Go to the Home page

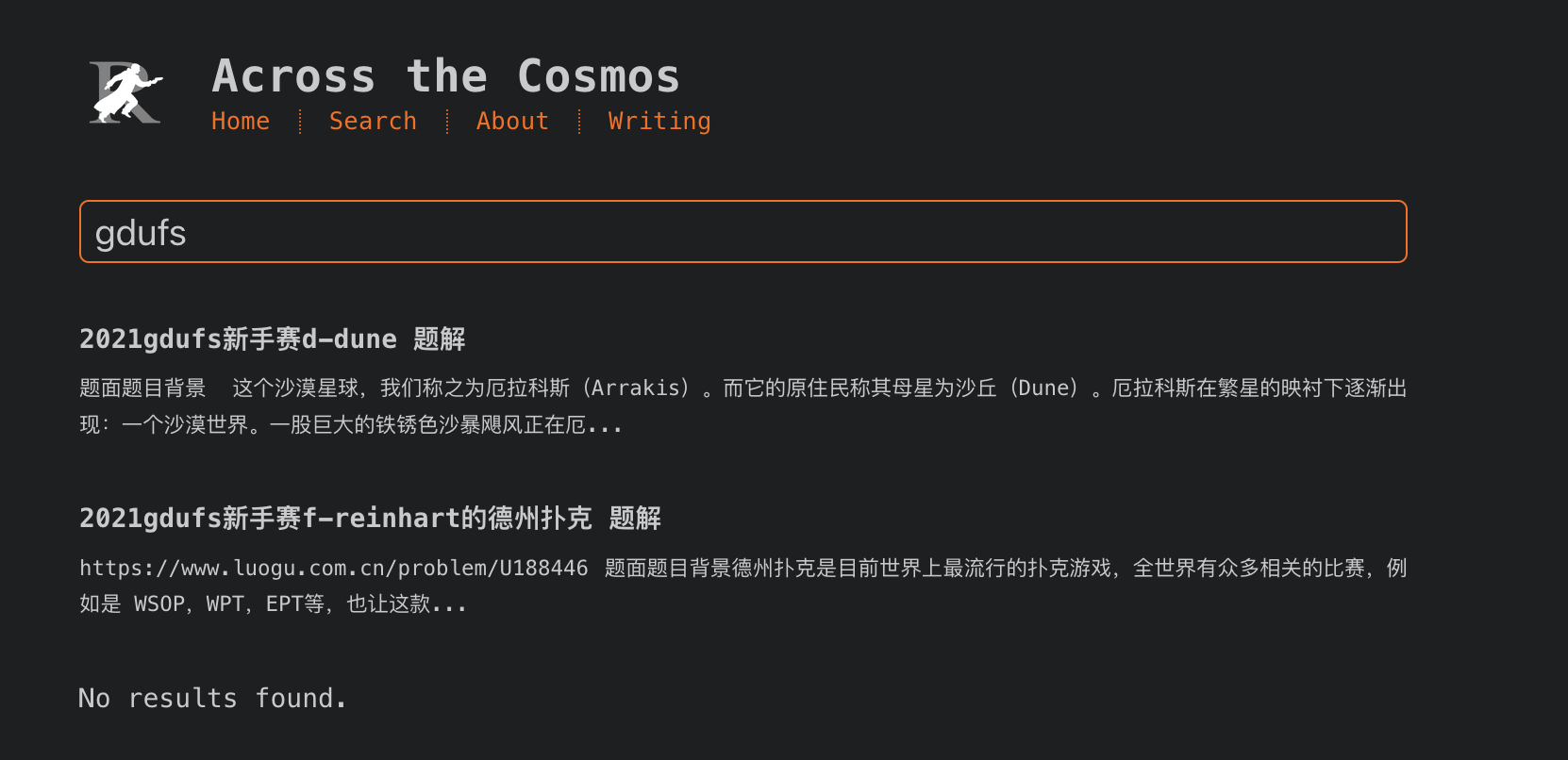(241, 122)
